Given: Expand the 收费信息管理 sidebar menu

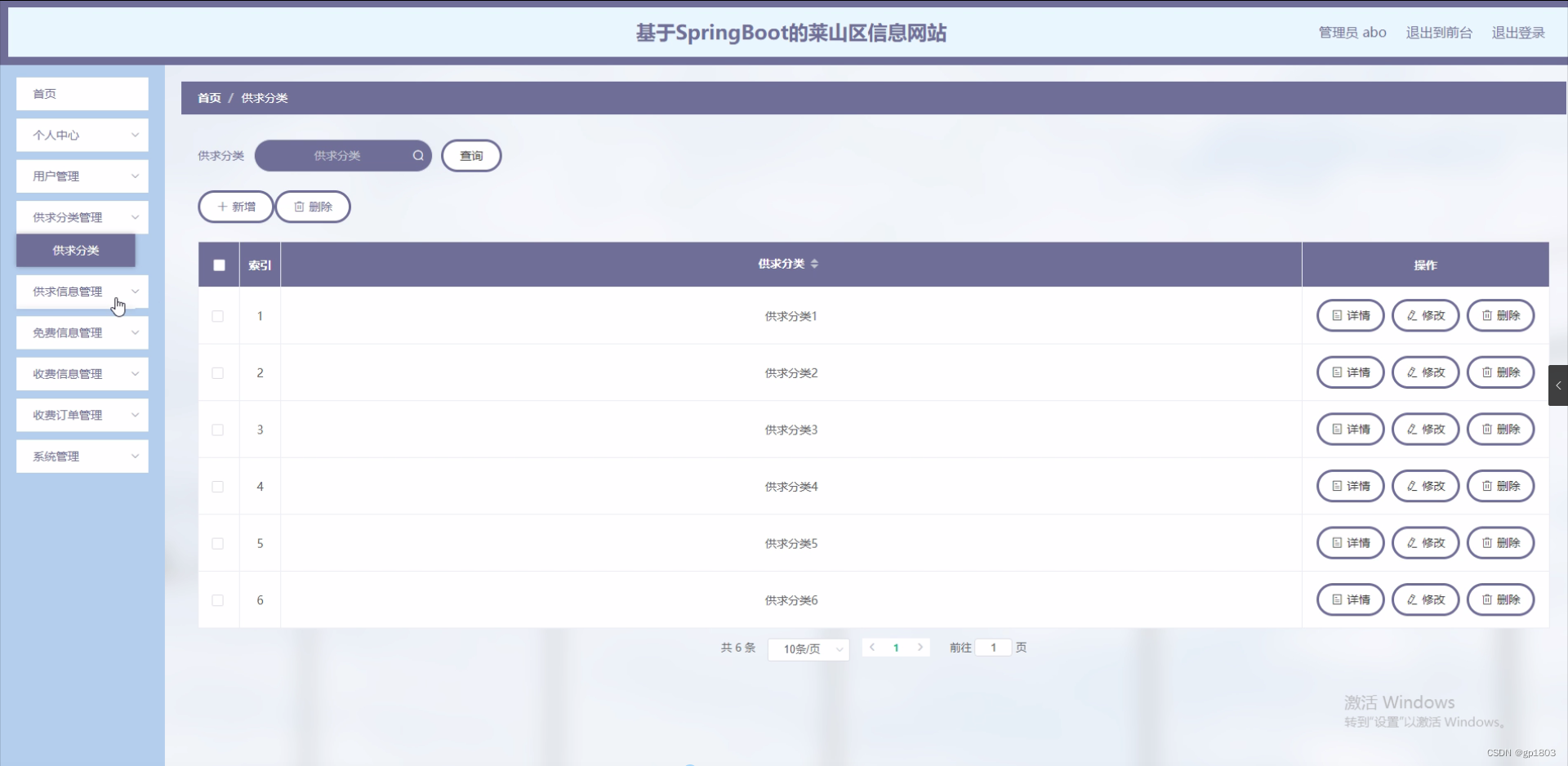Looking at the screenshot, I should pos(82,374).
